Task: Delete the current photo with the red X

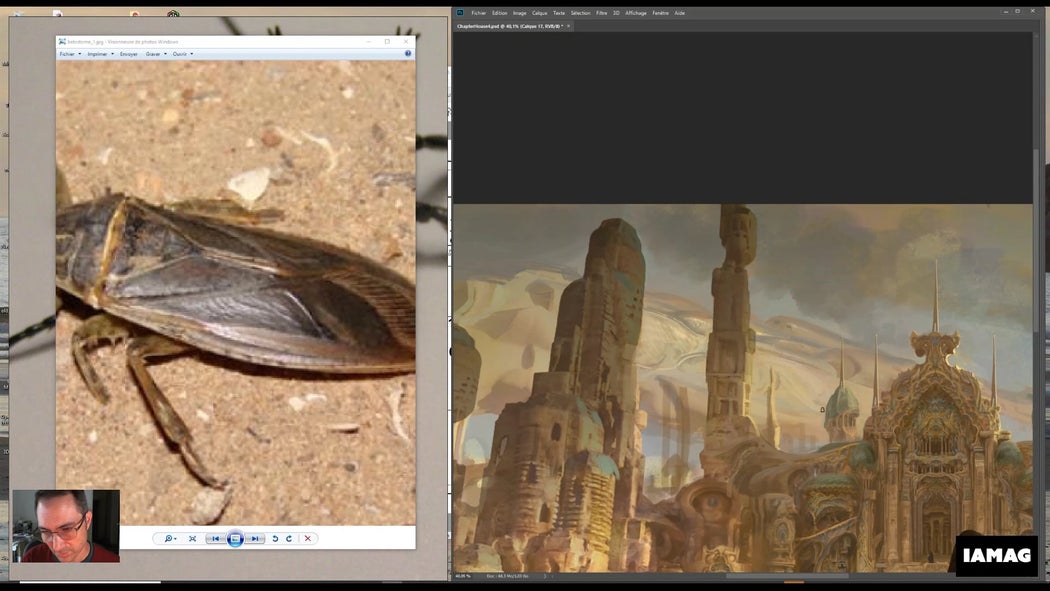Action: (307, 538)
